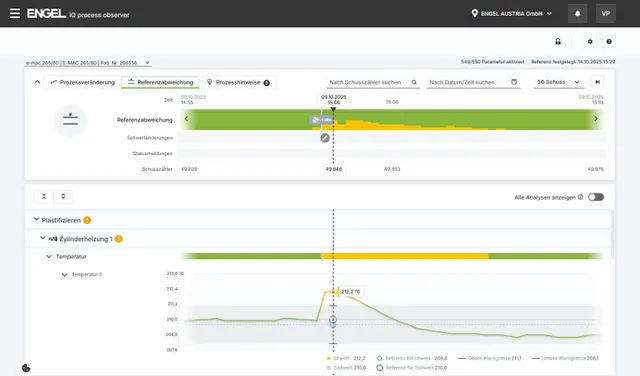Click the setpoint change pencil marker
The image size is (640, 376).
(325, 138)
